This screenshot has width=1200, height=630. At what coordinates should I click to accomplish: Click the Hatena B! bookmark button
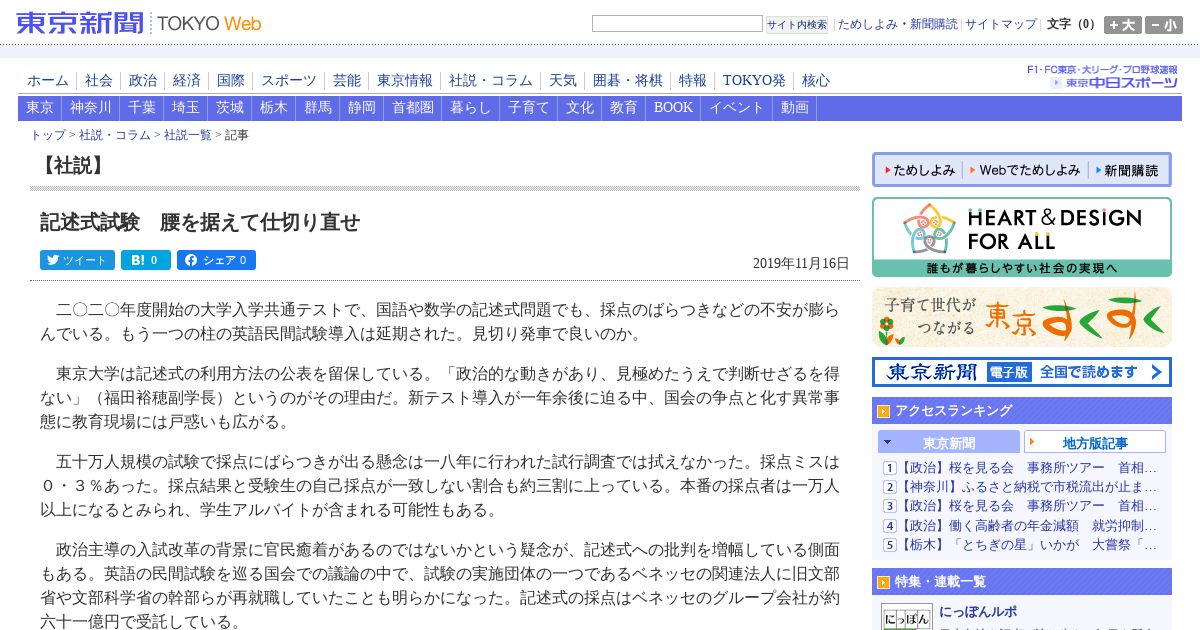point(146,260)
